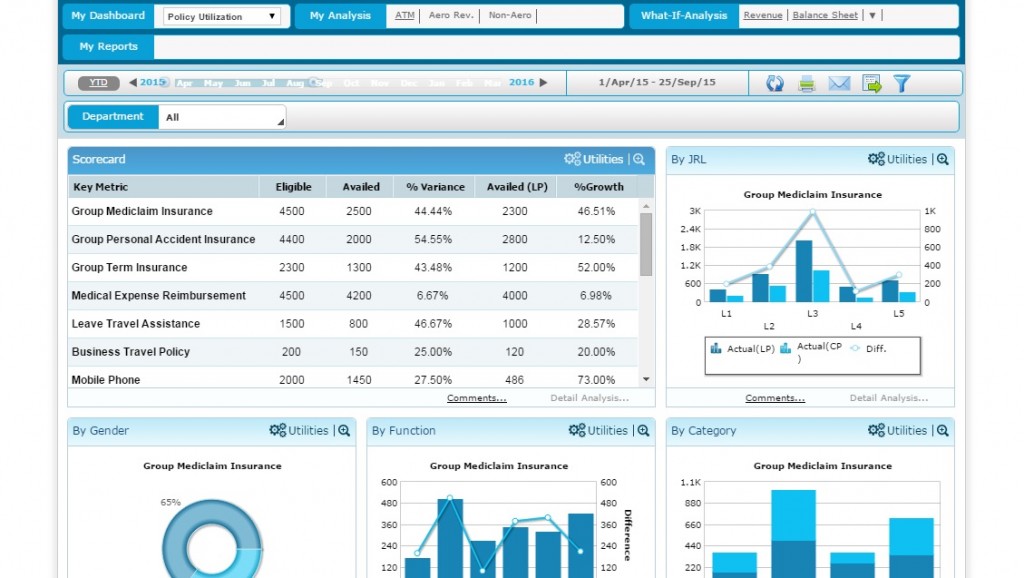
Task: Select the Mobile Phone row
Action: [x=353, y=378]
